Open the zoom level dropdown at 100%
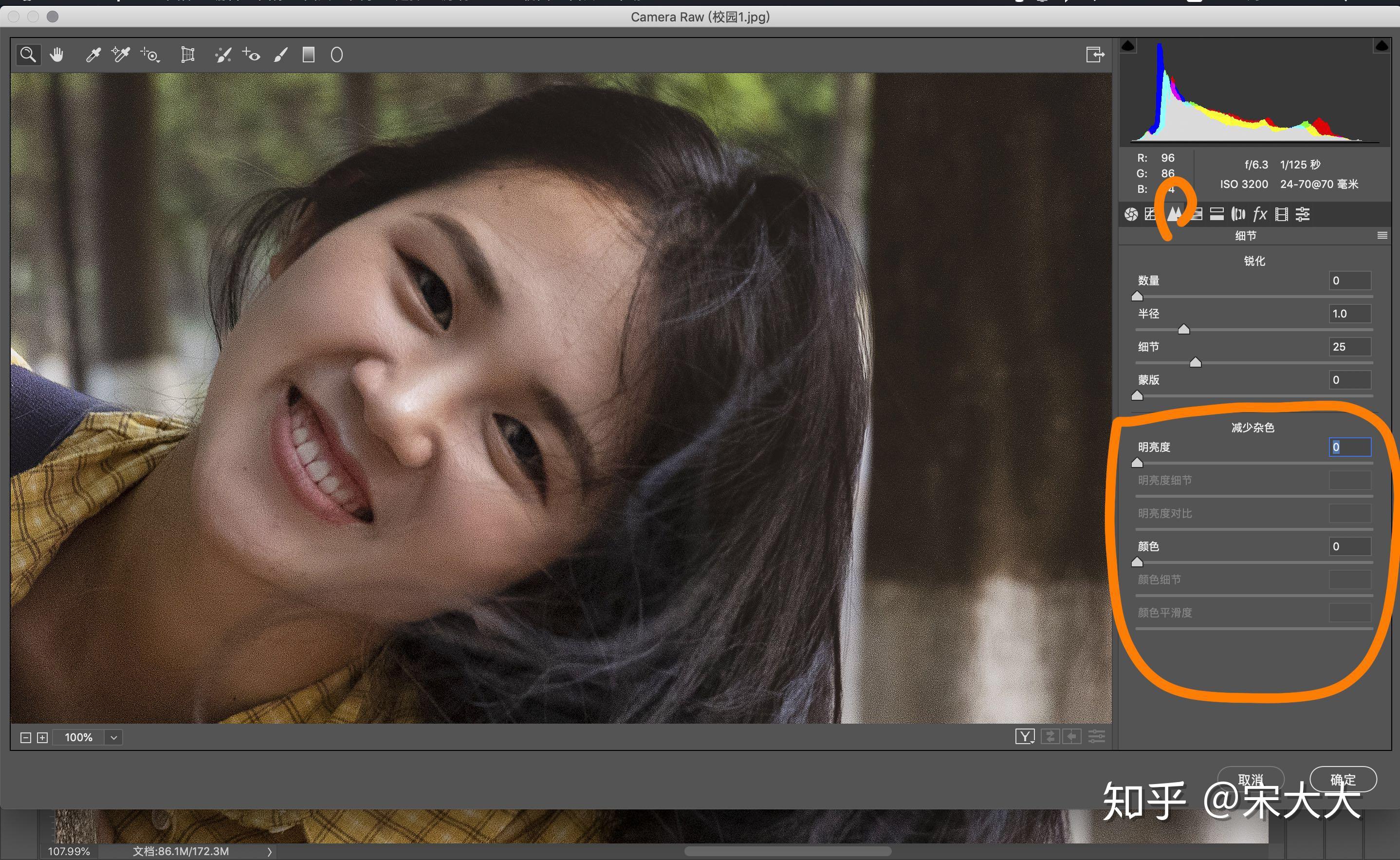This screenshot has width=1400, height=860. tap(114, 738)
